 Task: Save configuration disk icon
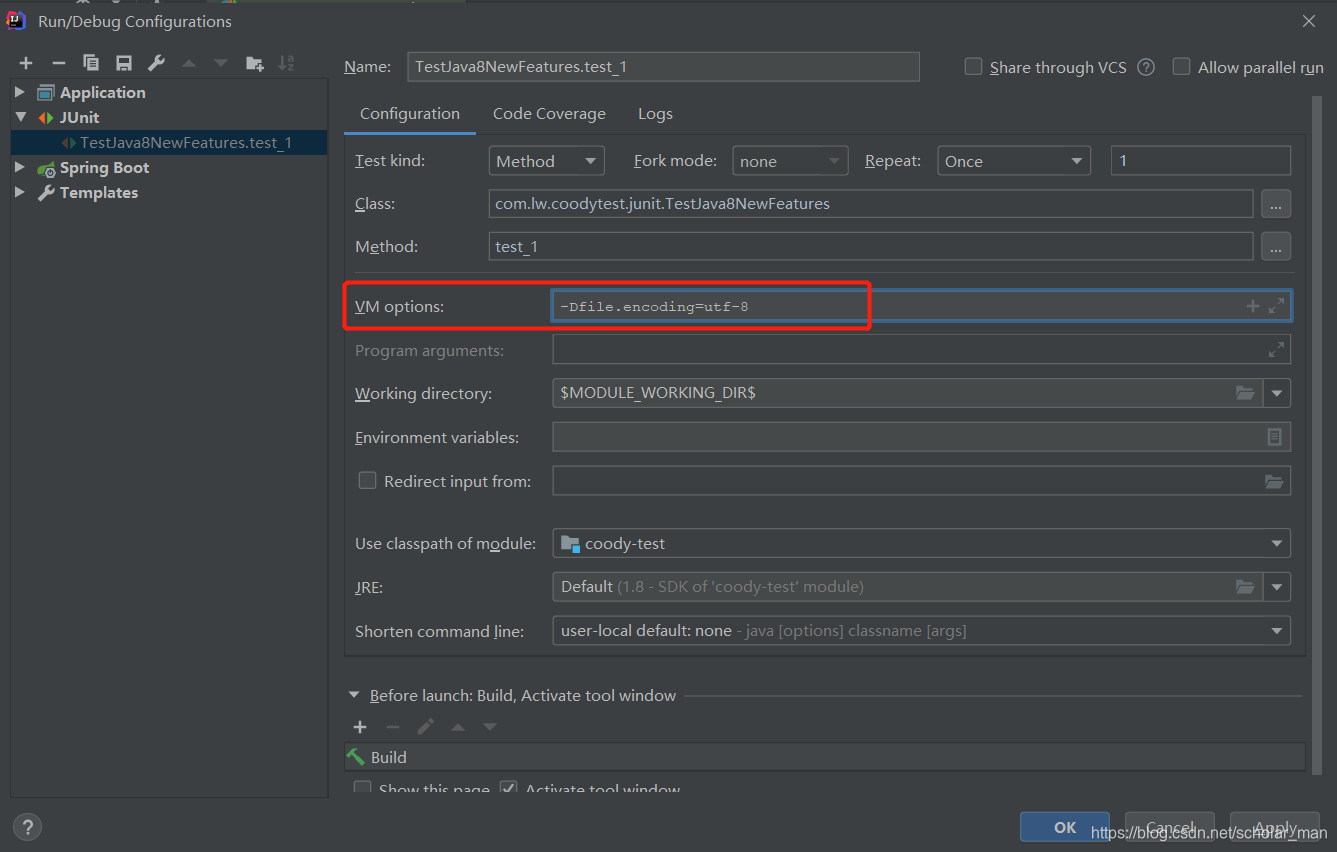(x=124, y=63)
